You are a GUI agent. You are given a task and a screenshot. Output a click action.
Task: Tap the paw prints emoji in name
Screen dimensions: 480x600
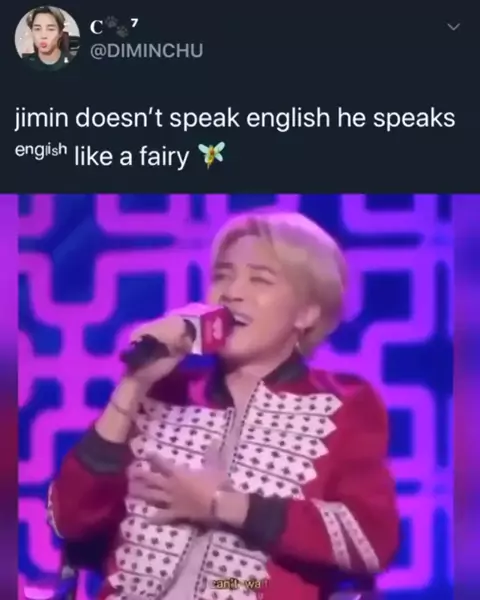(x=116, y=27)
